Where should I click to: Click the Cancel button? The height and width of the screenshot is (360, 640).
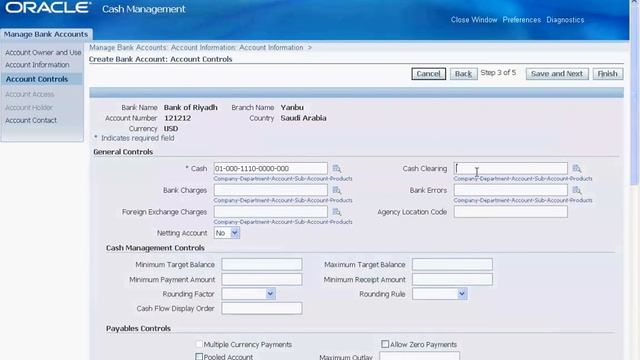point(428,73)
